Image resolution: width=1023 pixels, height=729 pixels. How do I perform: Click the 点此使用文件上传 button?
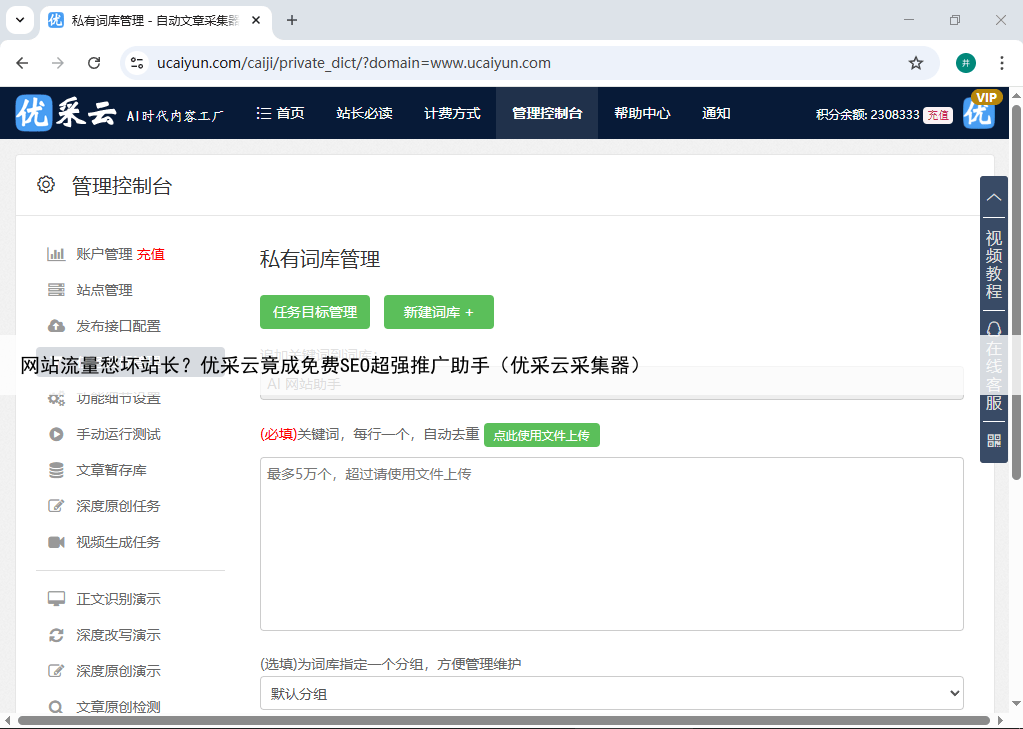click(541, 435)
